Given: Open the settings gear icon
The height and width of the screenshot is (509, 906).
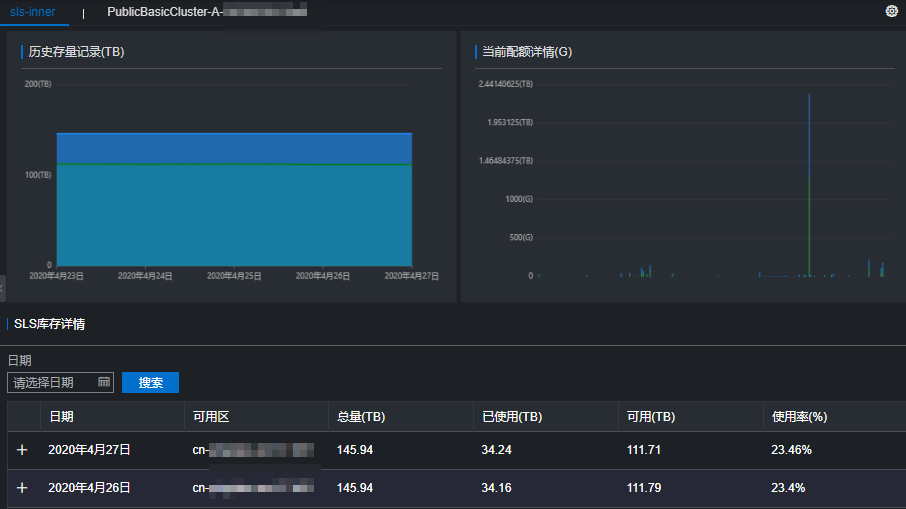Looking at the screenshot, I should point(892,12).
